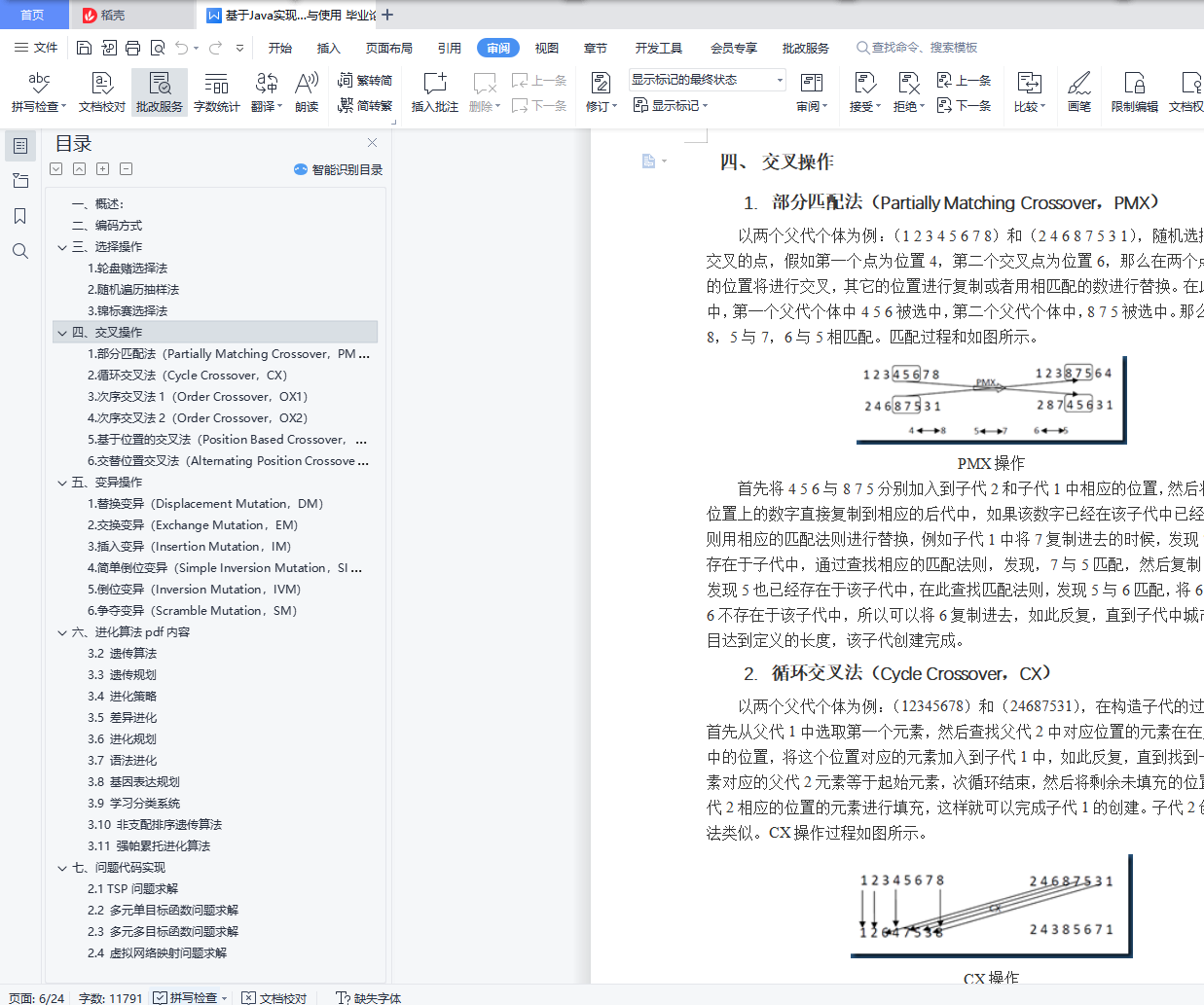Click 缺失字体 in the status bar
The image size is (1204, 1005).
point(368,997)
